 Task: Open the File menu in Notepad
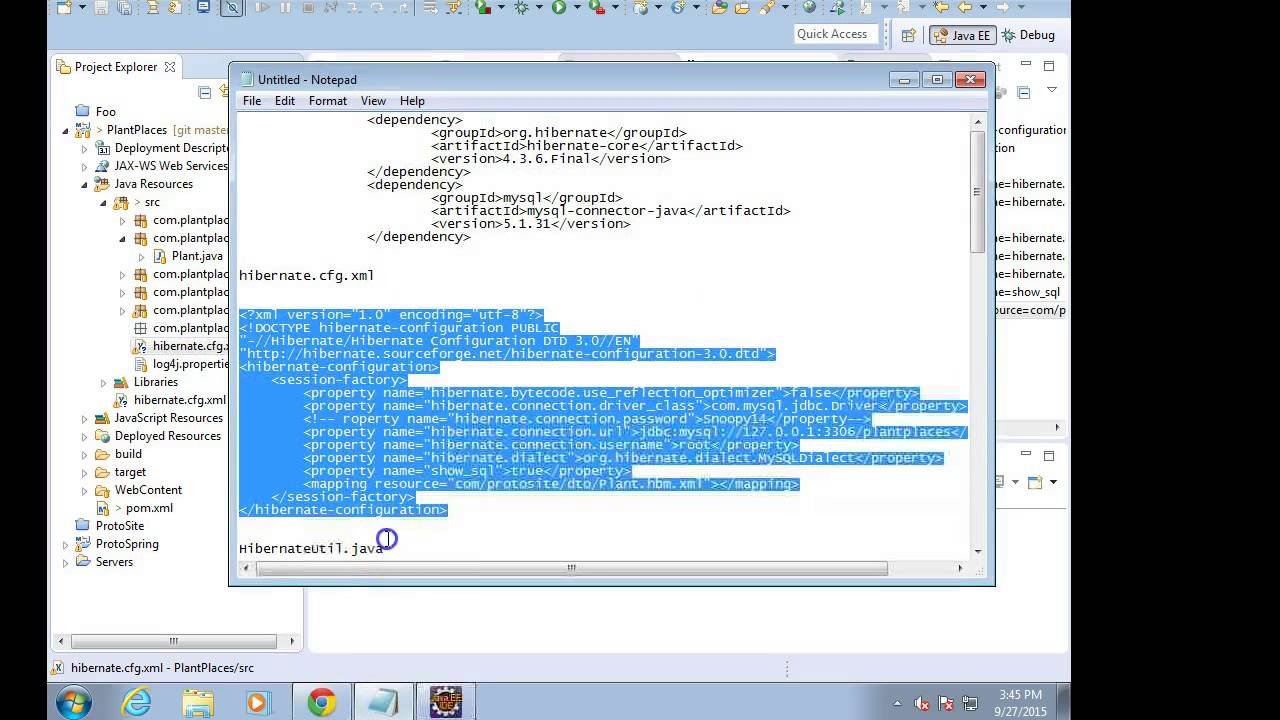(x=252, y=101)
